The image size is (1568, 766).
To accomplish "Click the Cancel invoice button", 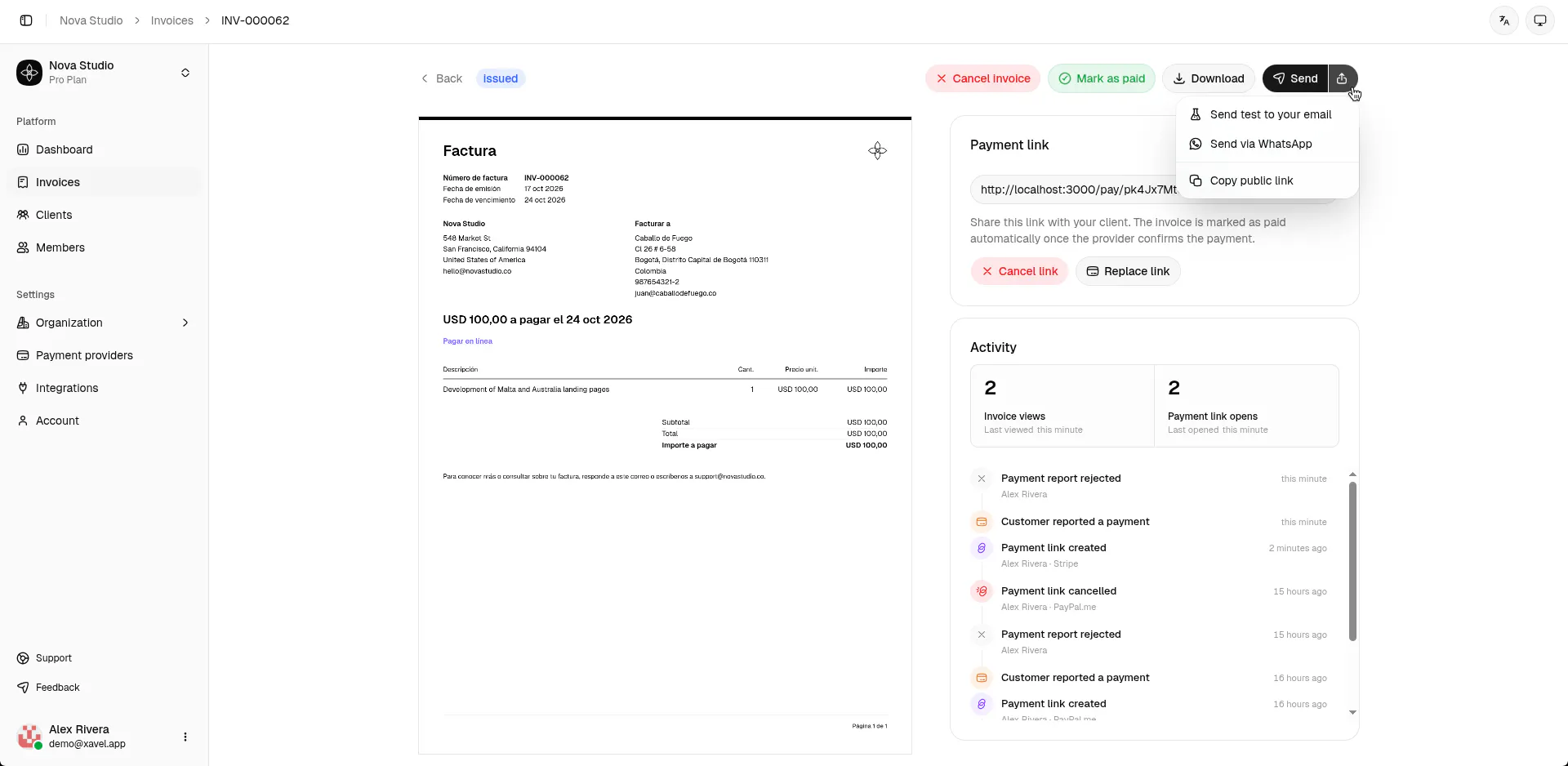I will (983, 78).
